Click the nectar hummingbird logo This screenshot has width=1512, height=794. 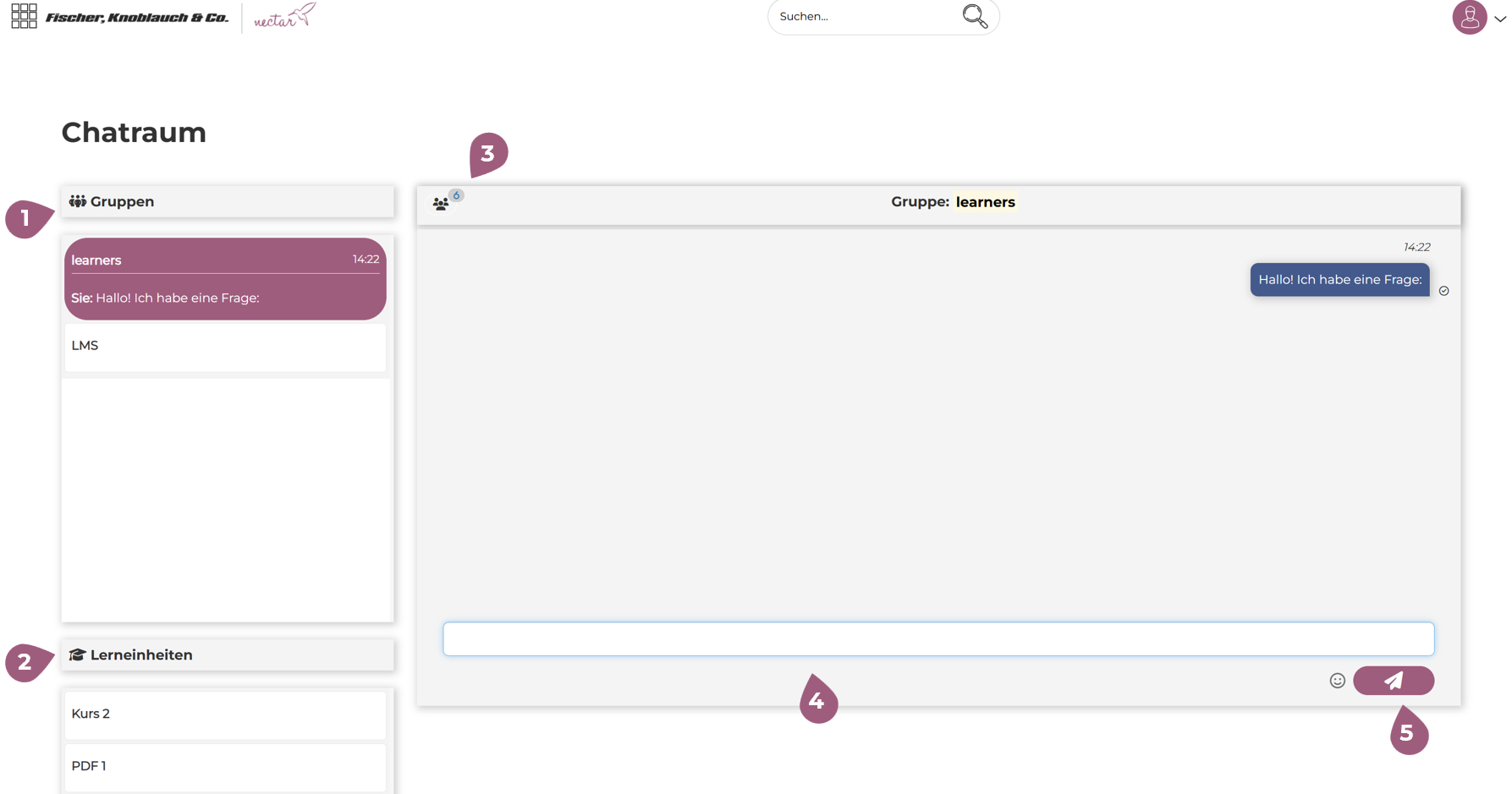pyautogui.click(x=284, y=17)
